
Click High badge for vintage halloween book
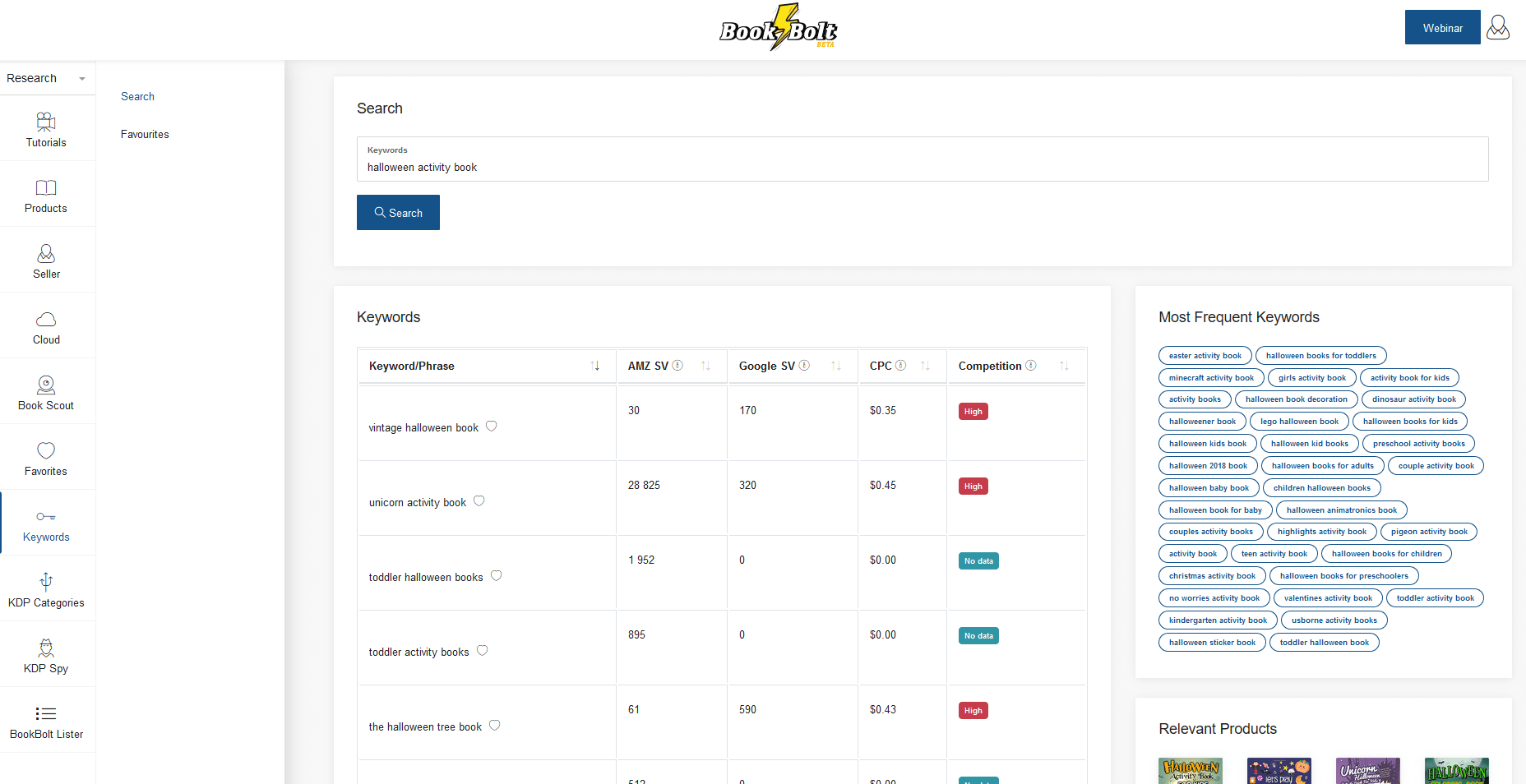[973, 411]
